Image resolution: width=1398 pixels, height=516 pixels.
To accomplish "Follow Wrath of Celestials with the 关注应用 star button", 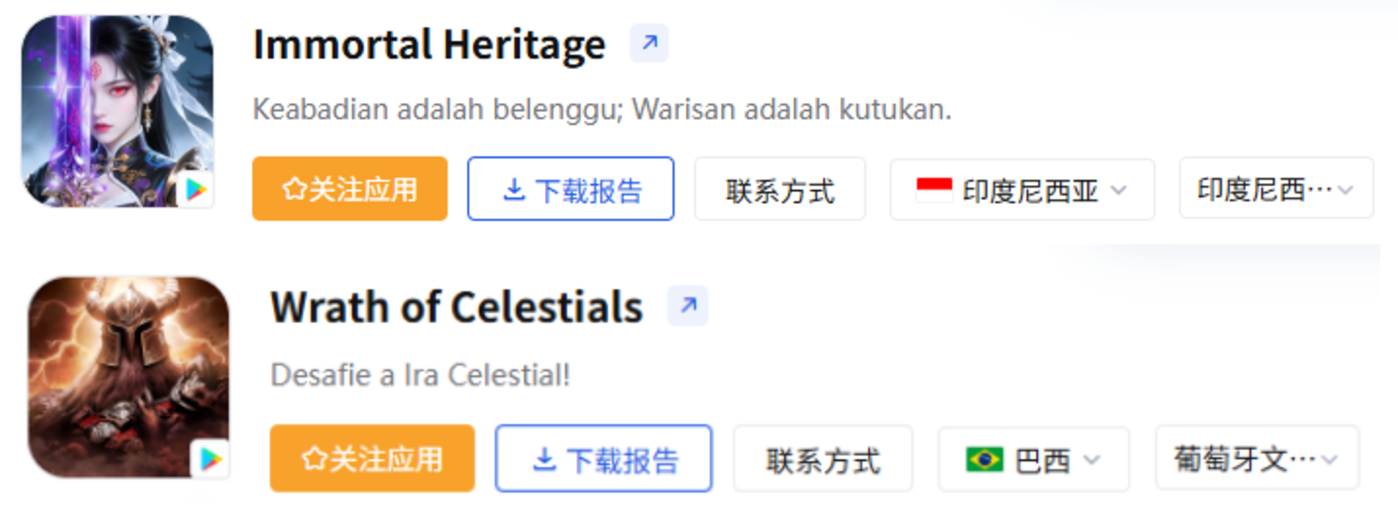I will click(372, 459).
